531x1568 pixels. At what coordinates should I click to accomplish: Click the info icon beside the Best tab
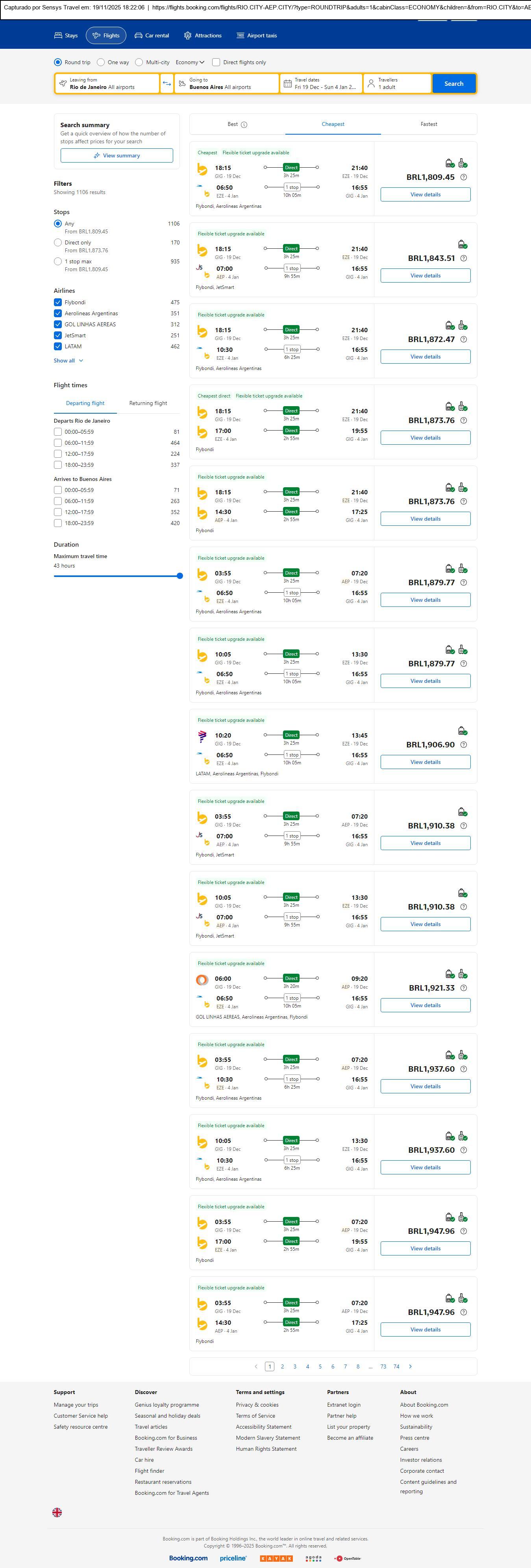pyautogui.click(x=244, y=125)
